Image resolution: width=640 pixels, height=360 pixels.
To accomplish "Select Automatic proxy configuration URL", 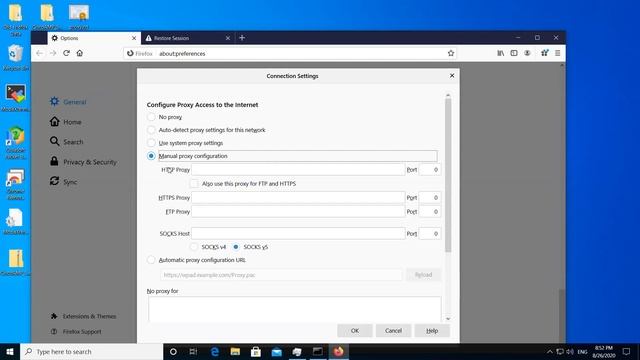I will click(x=151, y=260).
